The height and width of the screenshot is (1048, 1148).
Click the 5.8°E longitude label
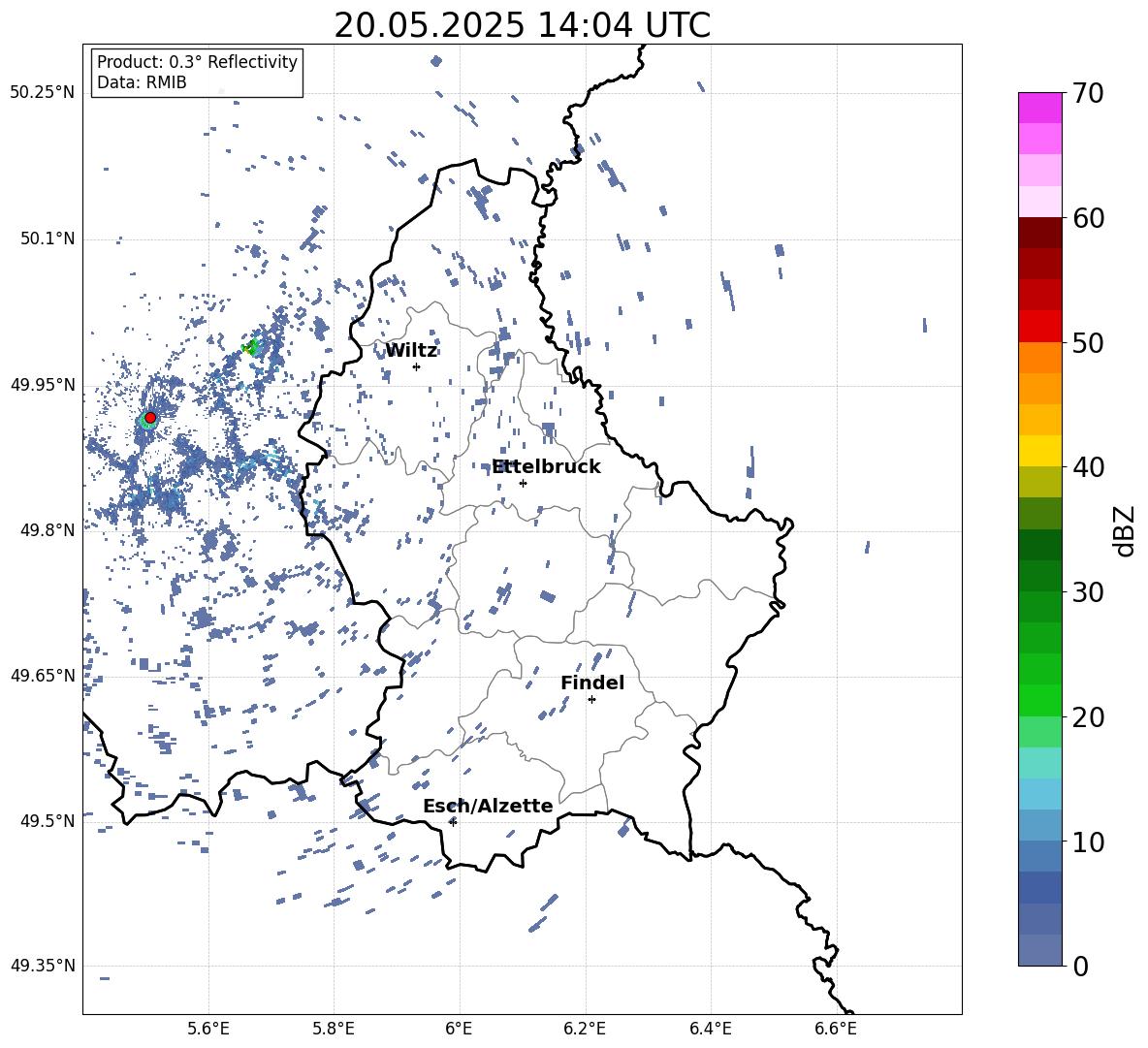334,1029
